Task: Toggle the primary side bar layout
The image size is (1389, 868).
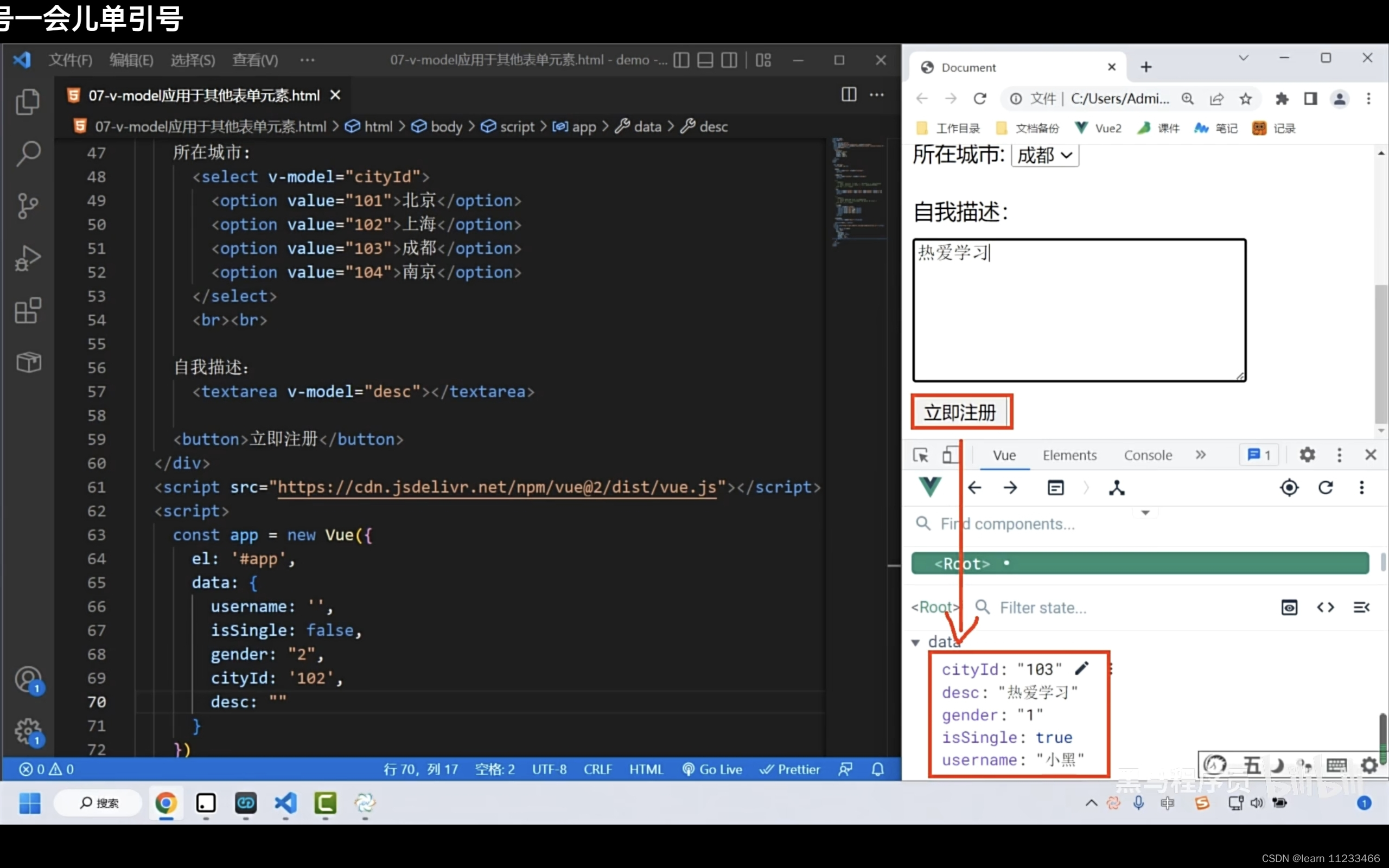Action: click(681, 60)
